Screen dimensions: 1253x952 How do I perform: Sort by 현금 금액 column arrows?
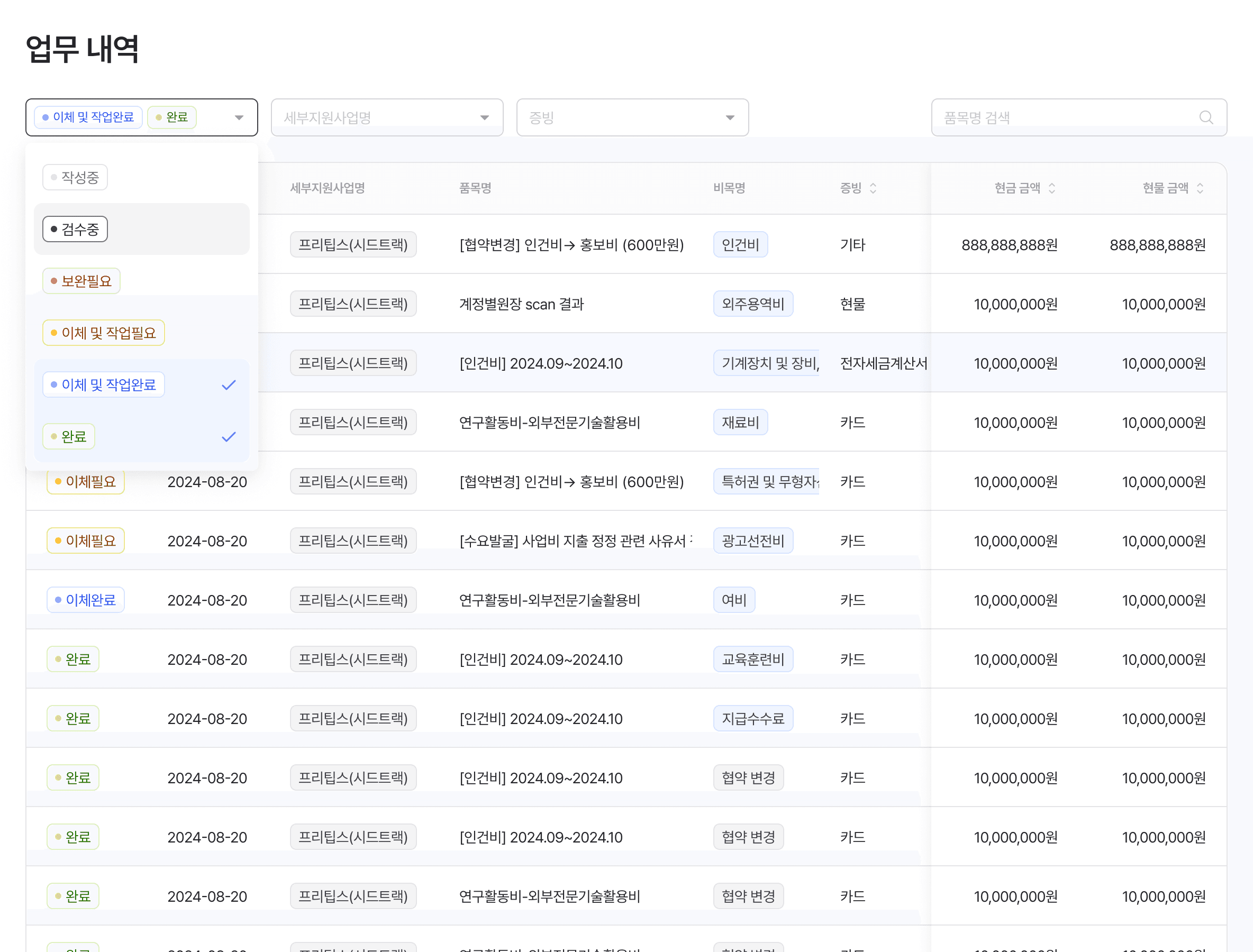(x=1052, y=188)
